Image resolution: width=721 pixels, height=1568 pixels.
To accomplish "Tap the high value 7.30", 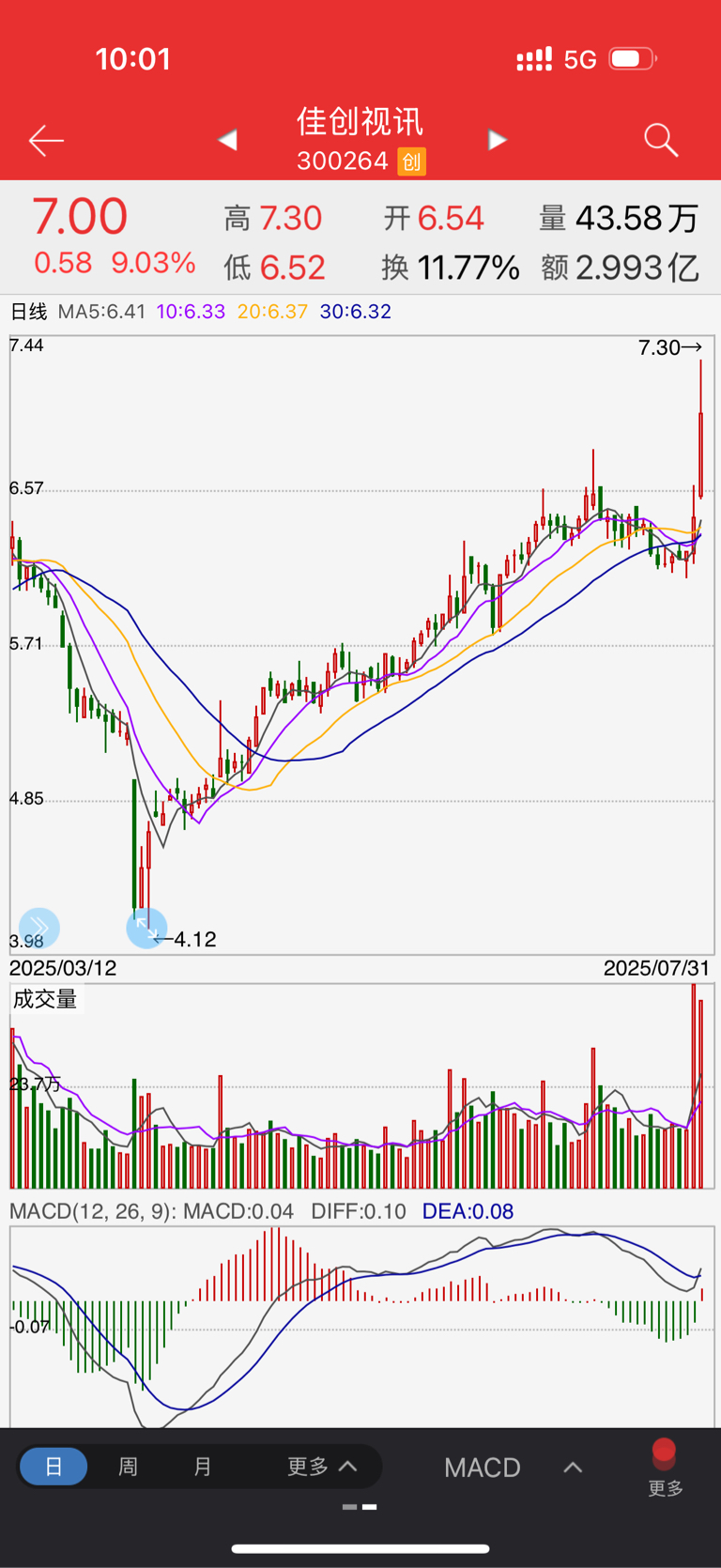I will click(291, 219).
